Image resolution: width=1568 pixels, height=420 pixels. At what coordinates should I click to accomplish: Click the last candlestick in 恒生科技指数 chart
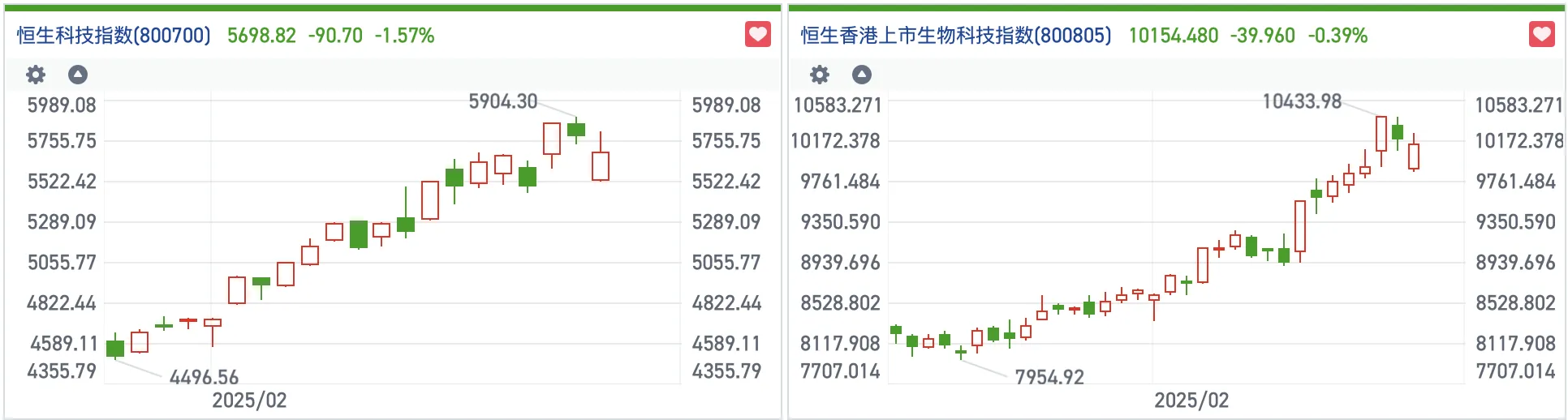601,165
